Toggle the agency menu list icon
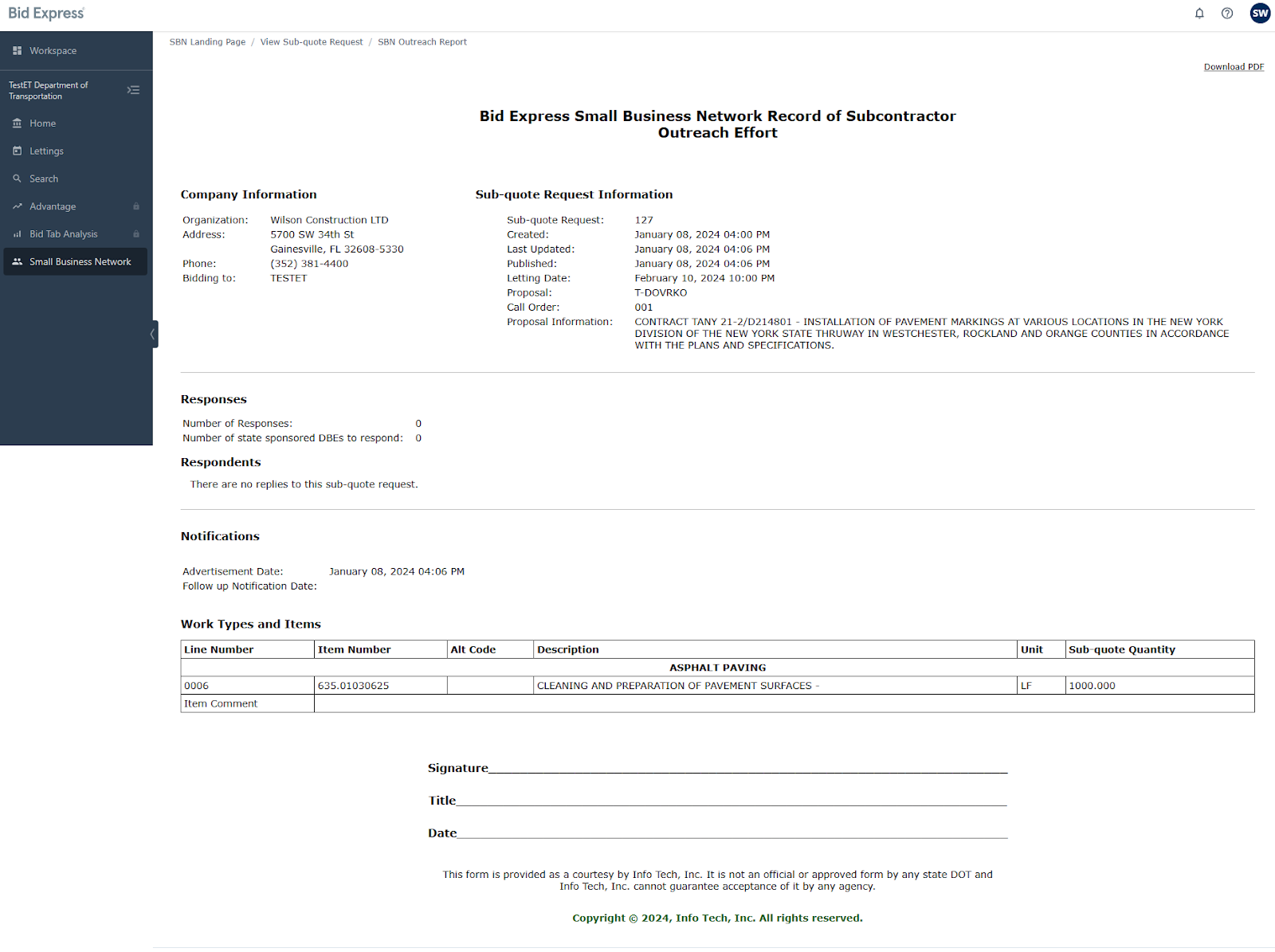 tap(133, 91)
